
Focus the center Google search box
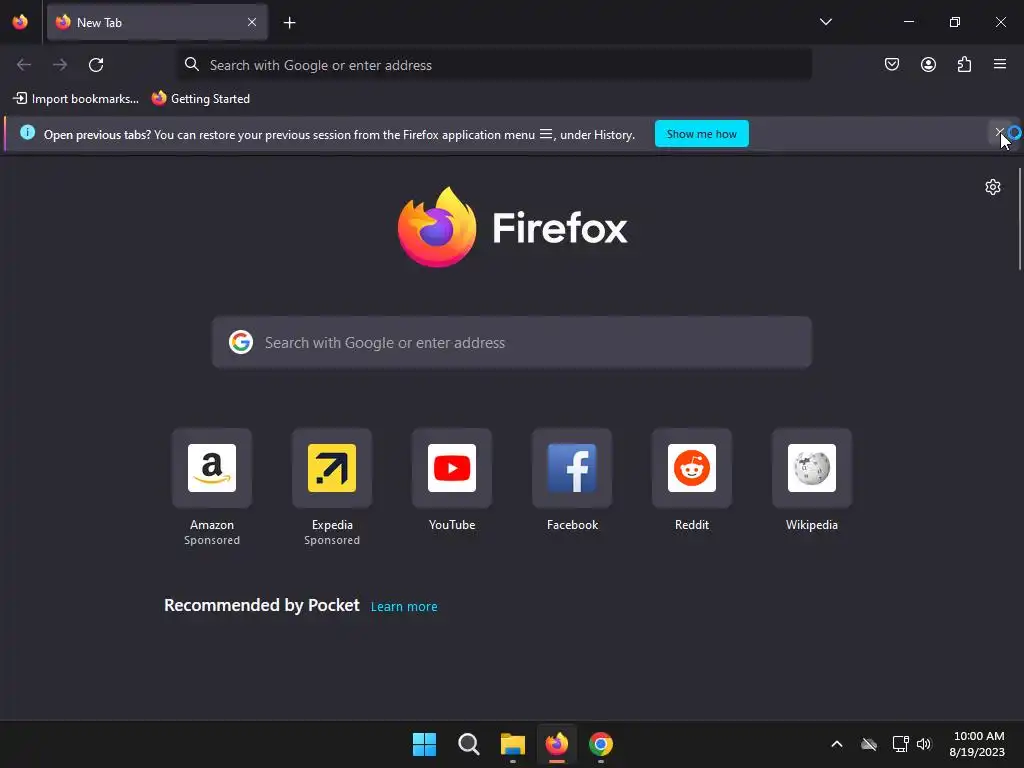(512, 342)
